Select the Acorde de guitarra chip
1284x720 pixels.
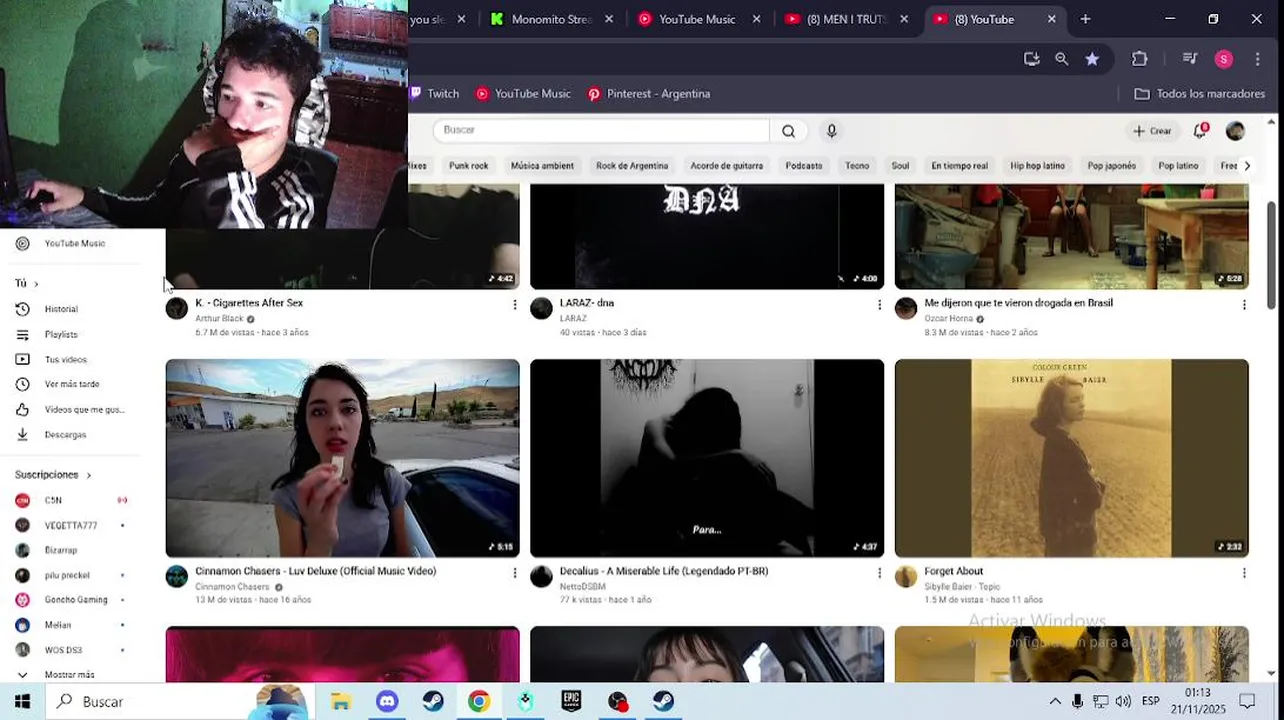click(727, 166)
